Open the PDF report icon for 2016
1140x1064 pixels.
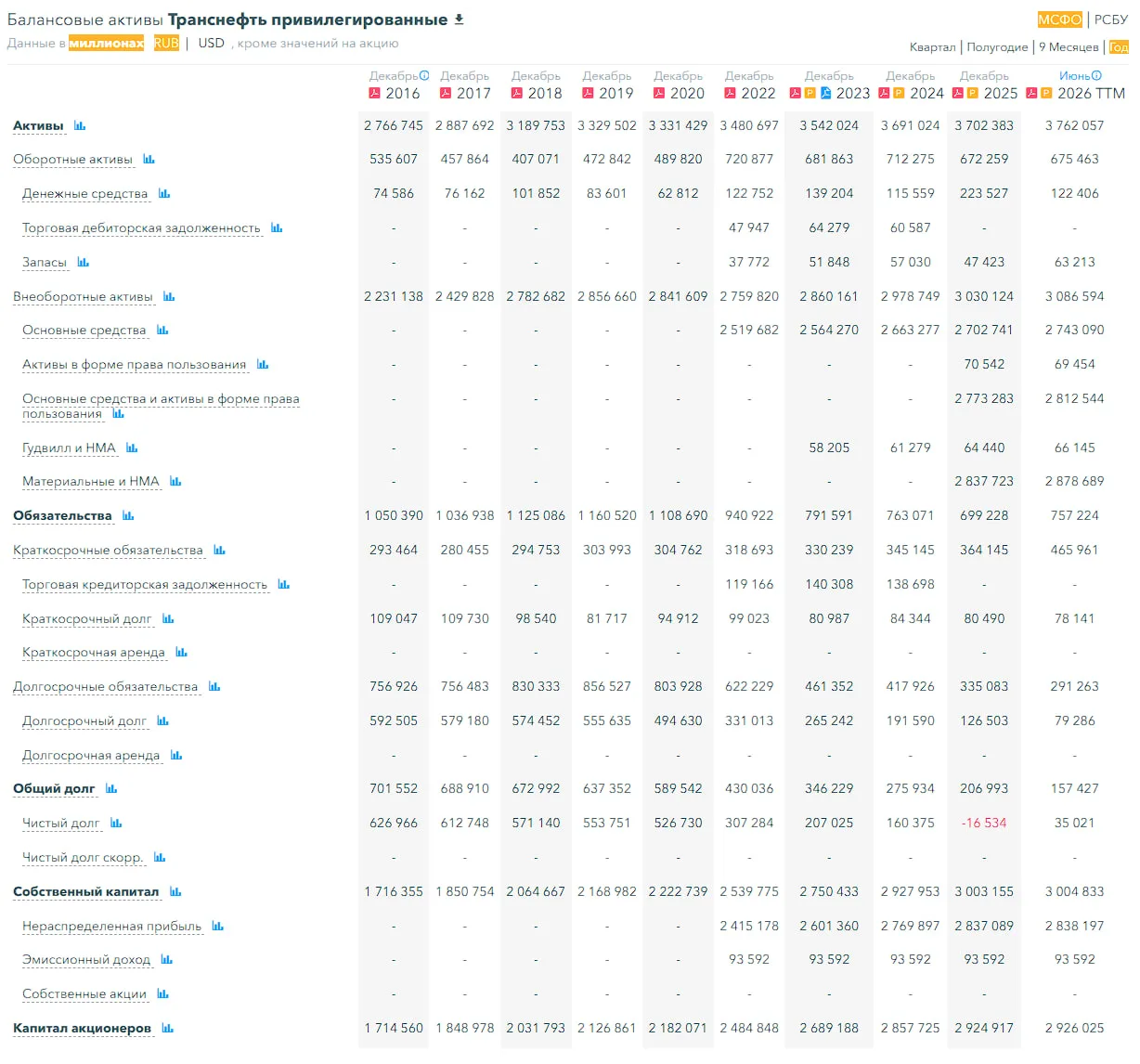[375, 93]
